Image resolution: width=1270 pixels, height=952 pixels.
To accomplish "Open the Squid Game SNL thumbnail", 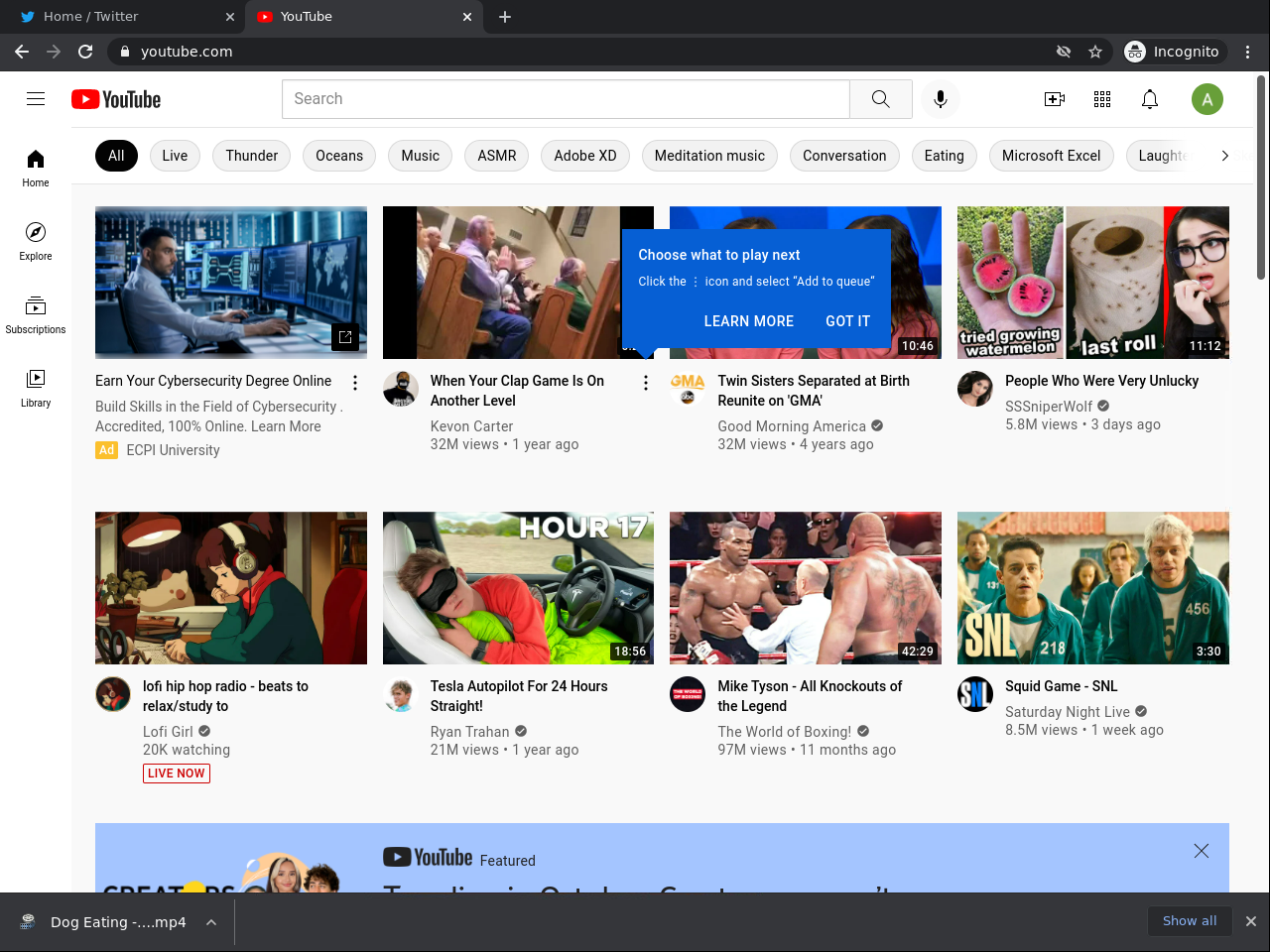I will coord(1093,588).
